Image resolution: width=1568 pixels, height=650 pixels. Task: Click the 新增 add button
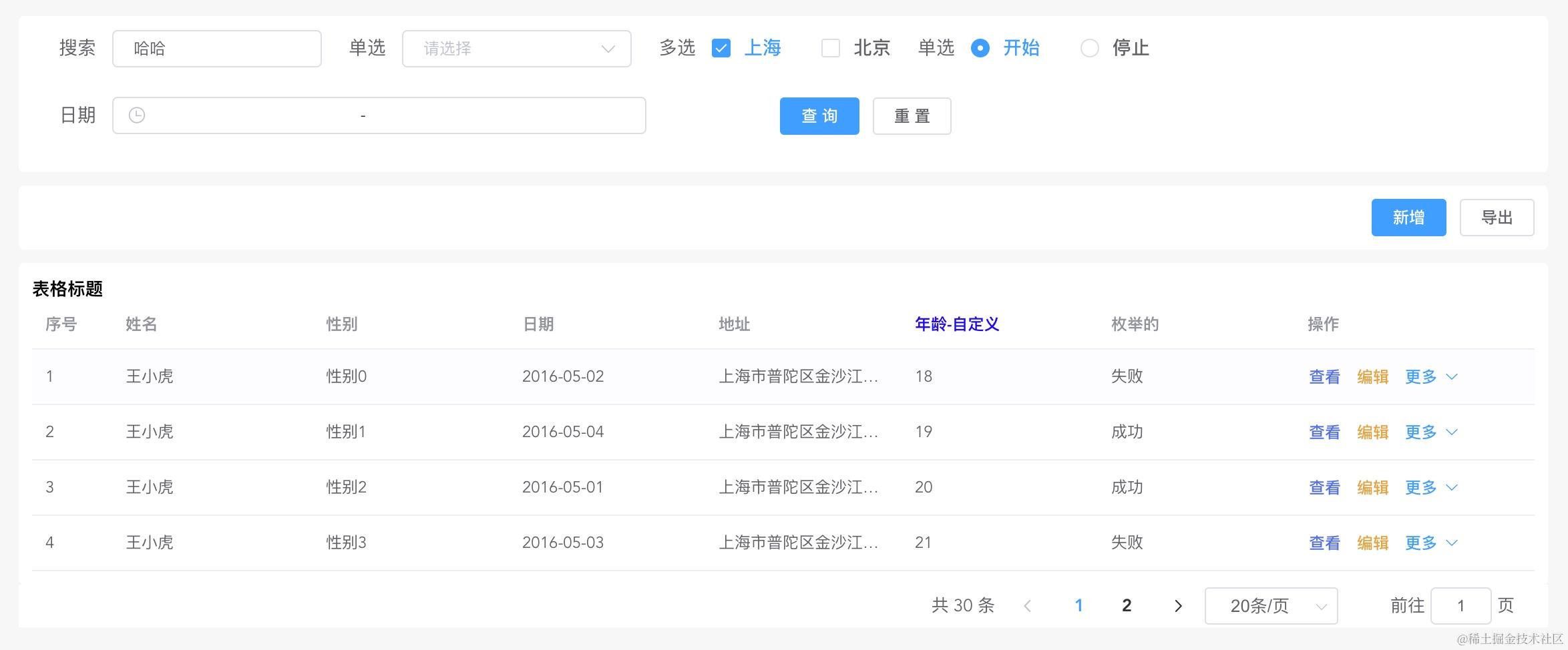pos(1408,217)
